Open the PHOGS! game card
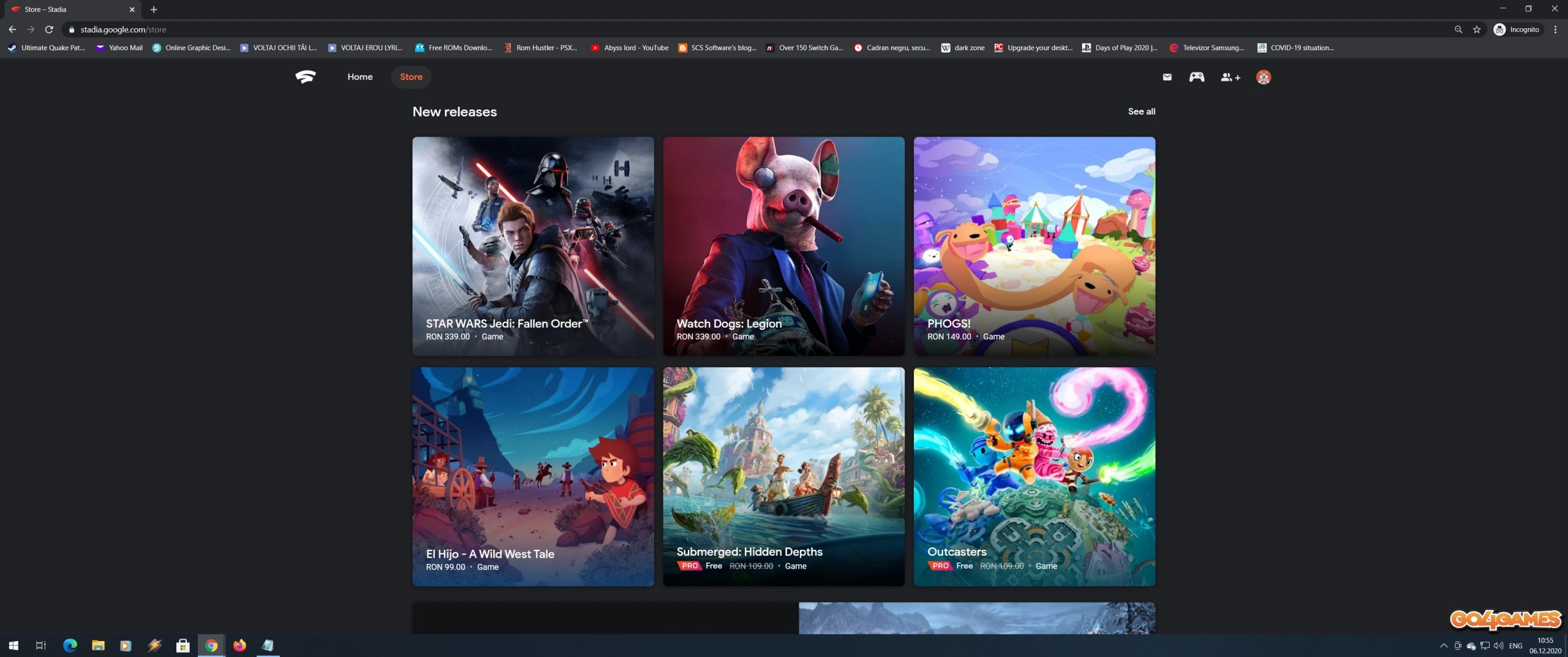The image size is (1568, 657). [1034, 246]
